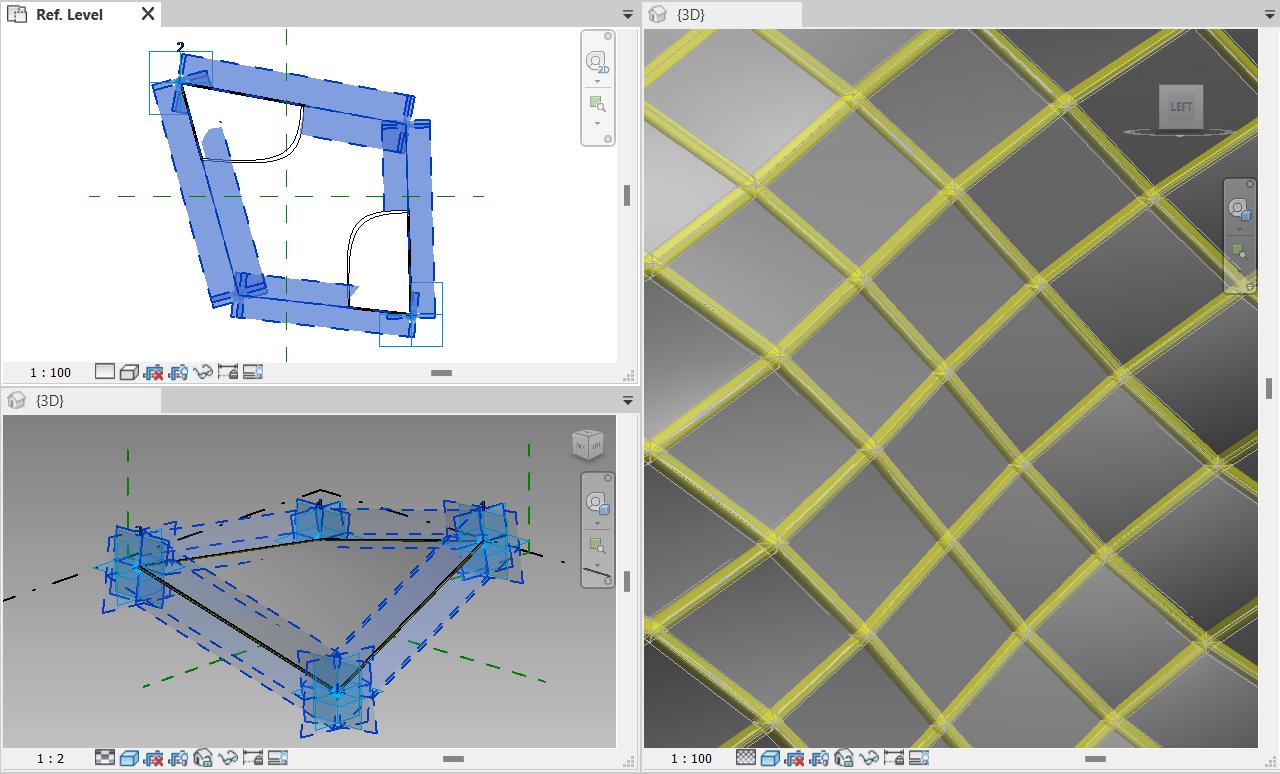Click the horizontal scrollbar of the 1:2 3D view
Screen dimensions: 1280x774
453,759
